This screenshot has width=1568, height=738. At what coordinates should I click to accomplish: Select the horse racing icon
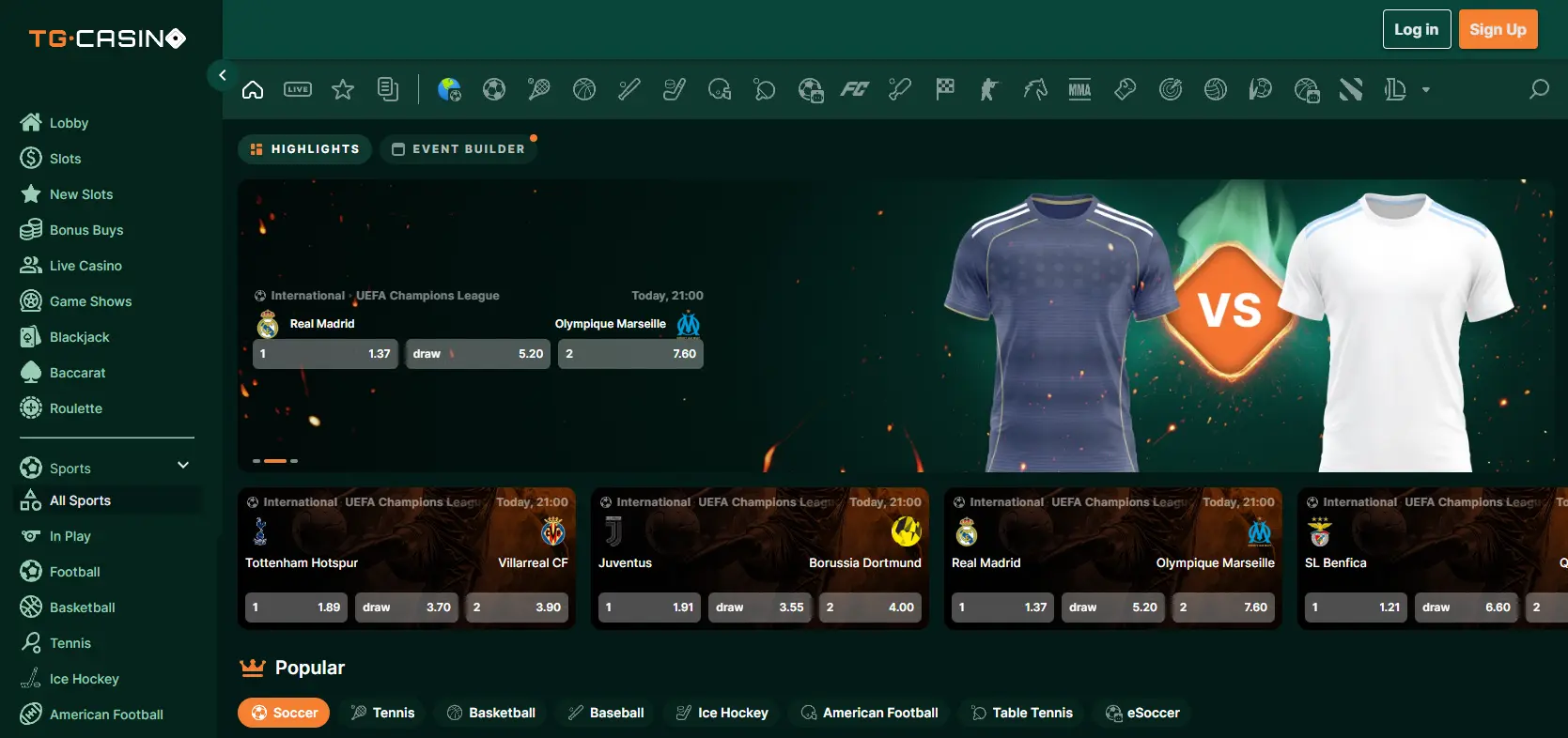pyautogui.click(x=1034, y=89)
